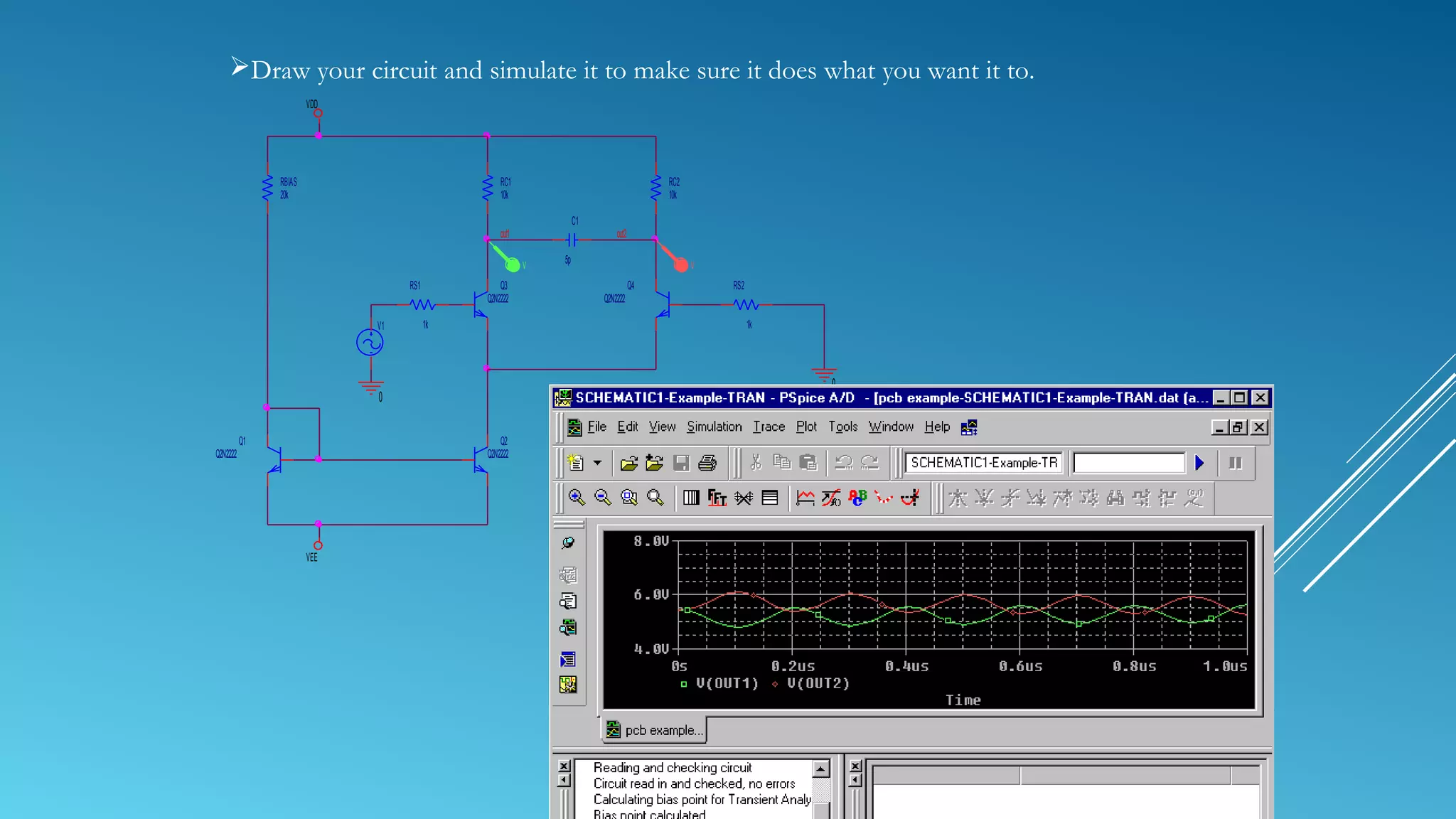Click the Zoom In magnifier icon
1456x819 pixels.
coord(577,498)
